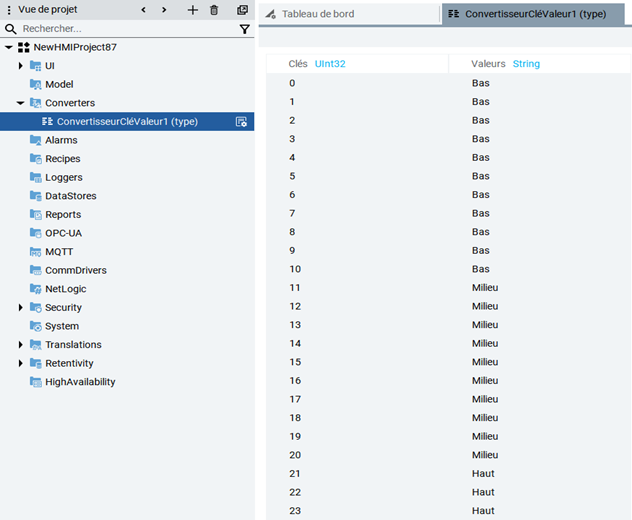Select key cell 11
This screenshot has width=632, height=520.
coord(295,288)
